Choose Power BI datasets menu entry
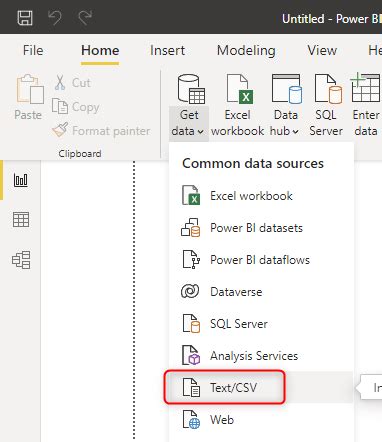382x442 pixels. tap(261, 228)
